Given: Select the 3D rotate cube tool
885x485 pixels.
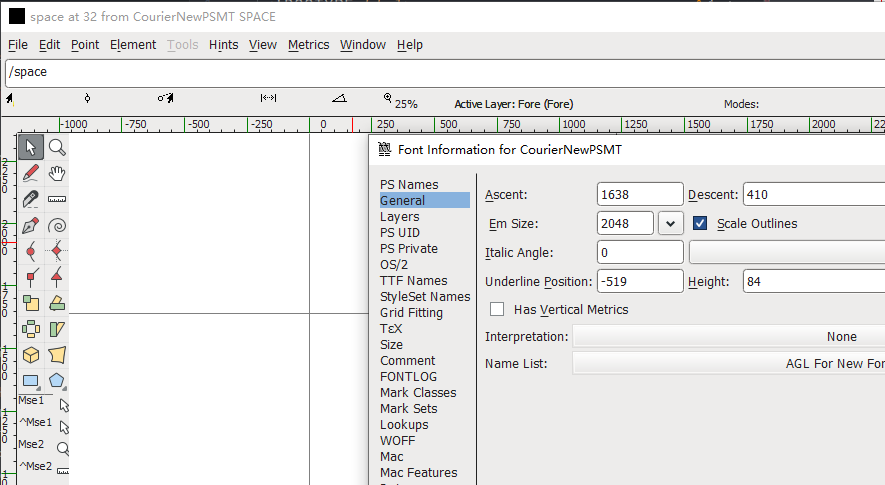Looking at the screenshot, I should coord(30,355).
